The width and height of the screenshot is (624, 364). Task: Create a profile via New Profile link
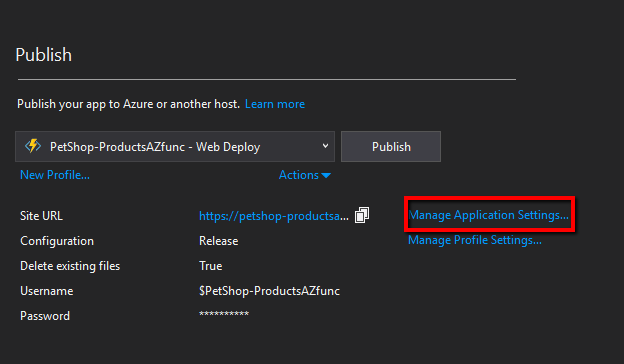[55, 175]
